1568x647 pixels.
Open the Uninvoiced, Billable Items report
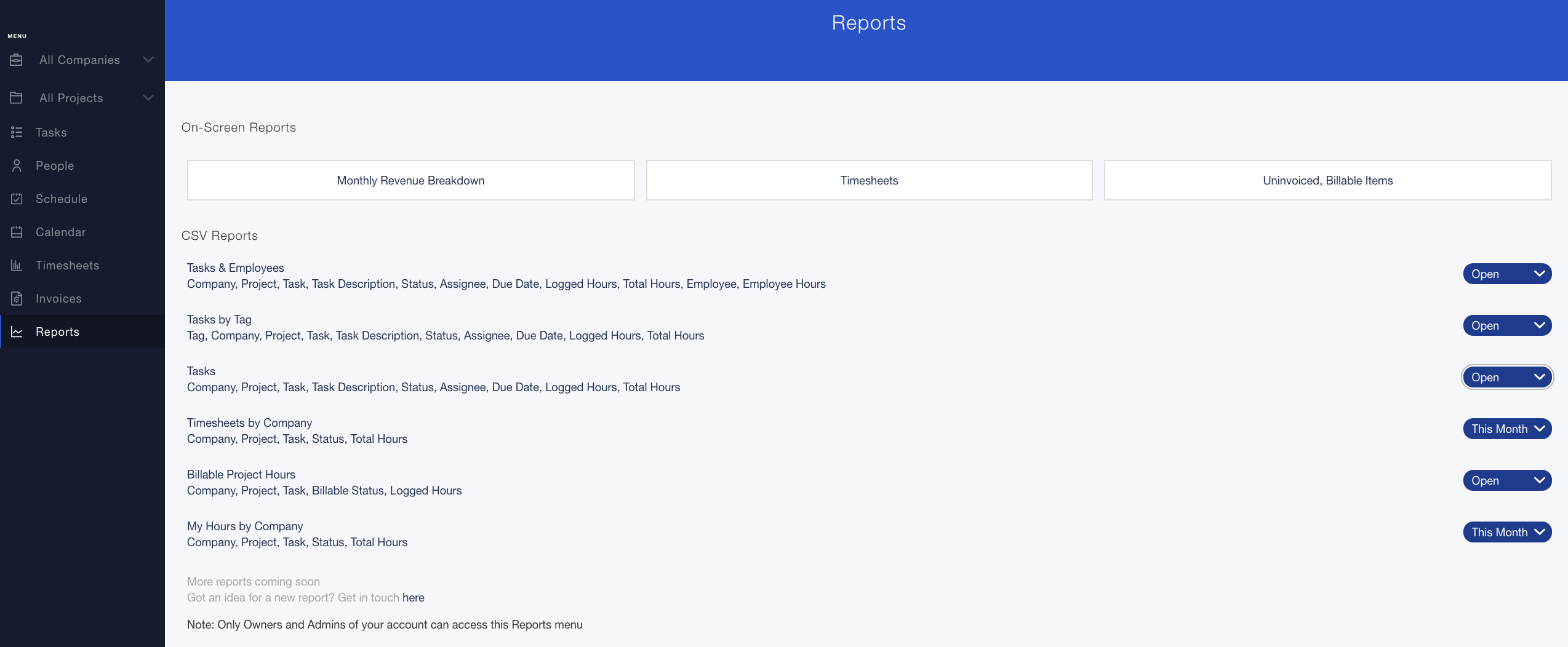(x=1327, y=180)
